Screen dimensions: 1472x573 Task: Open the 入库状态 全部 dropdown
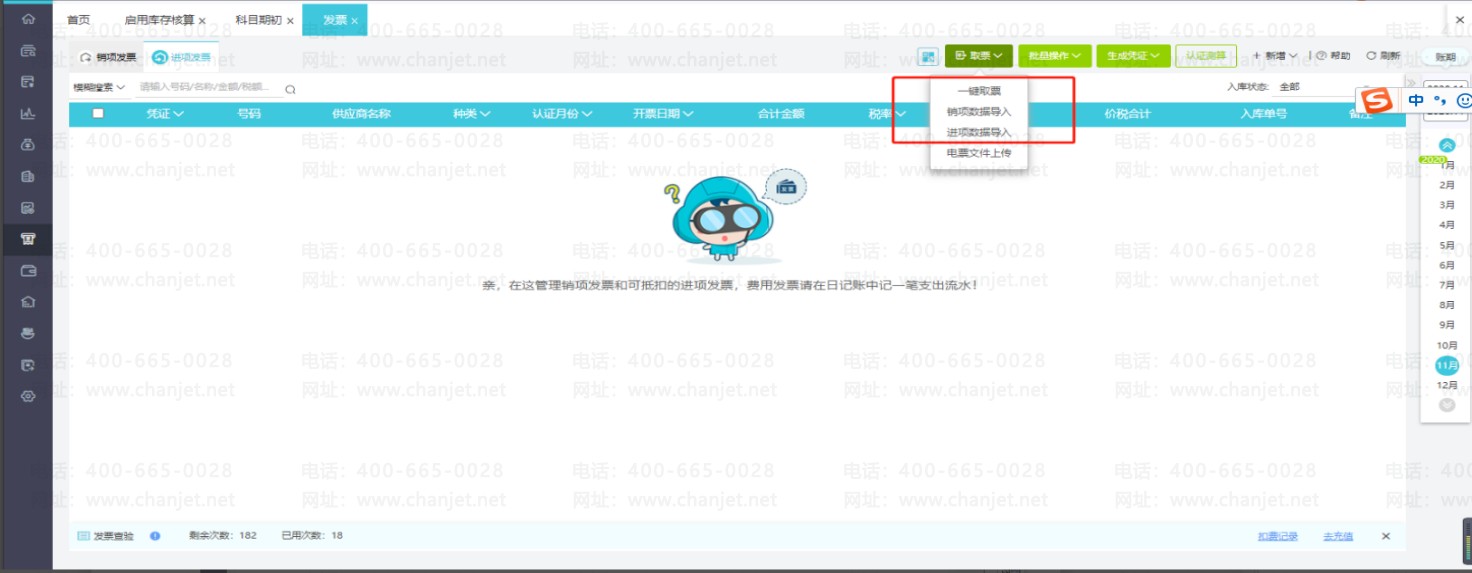pos(1325,87)
